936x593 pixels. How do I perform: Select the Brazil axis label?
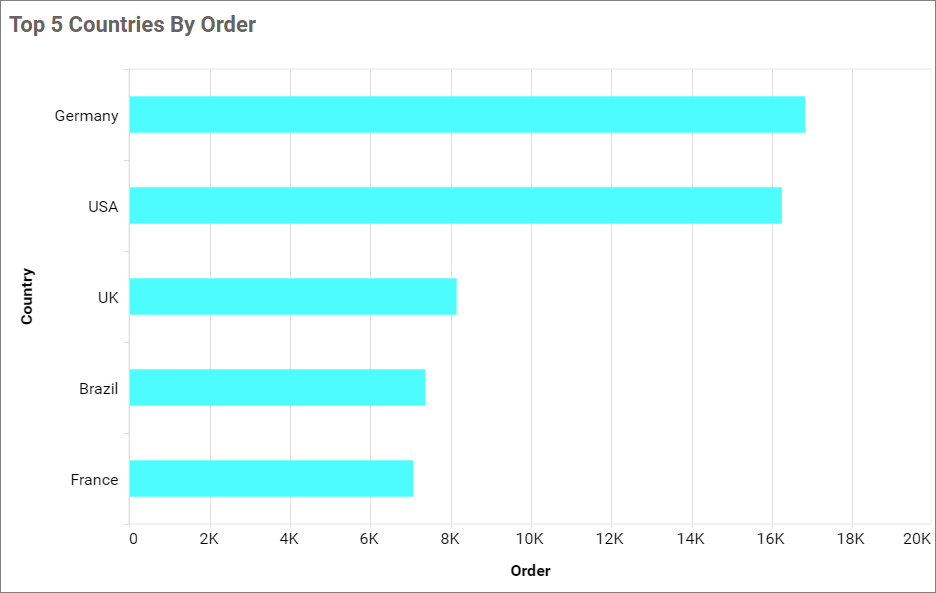pyautogui.click(x=99, y=389)
